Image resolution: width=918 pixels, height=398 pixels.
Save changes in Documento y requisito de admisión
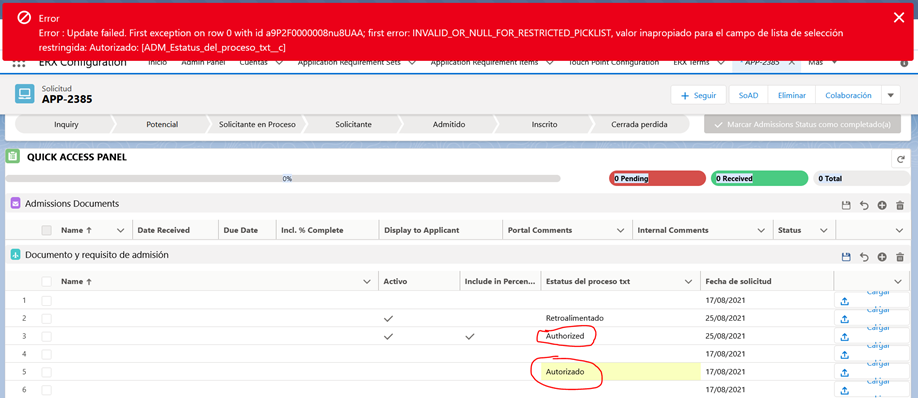pos(845,257)
